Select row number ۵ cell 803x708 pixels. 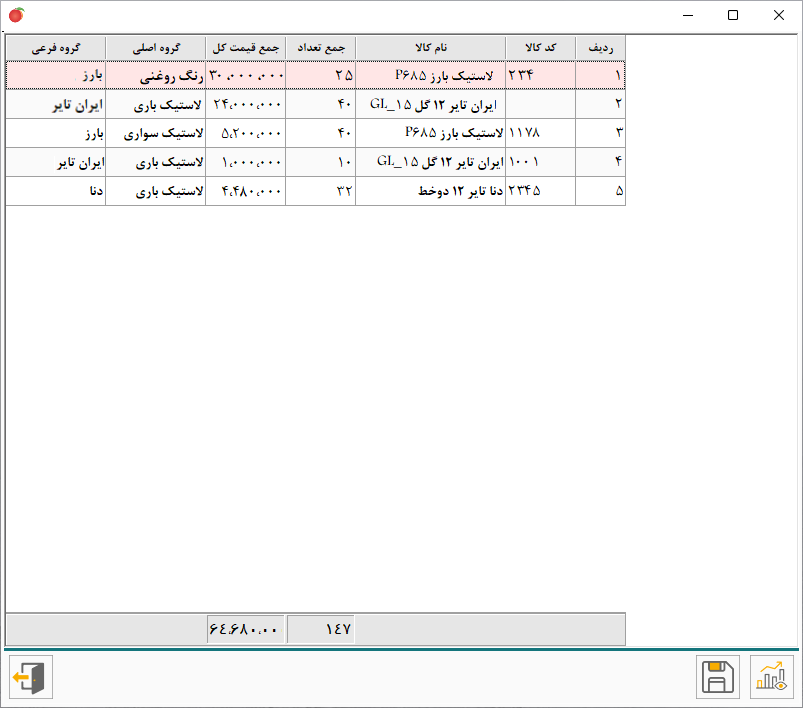(600, 191)
